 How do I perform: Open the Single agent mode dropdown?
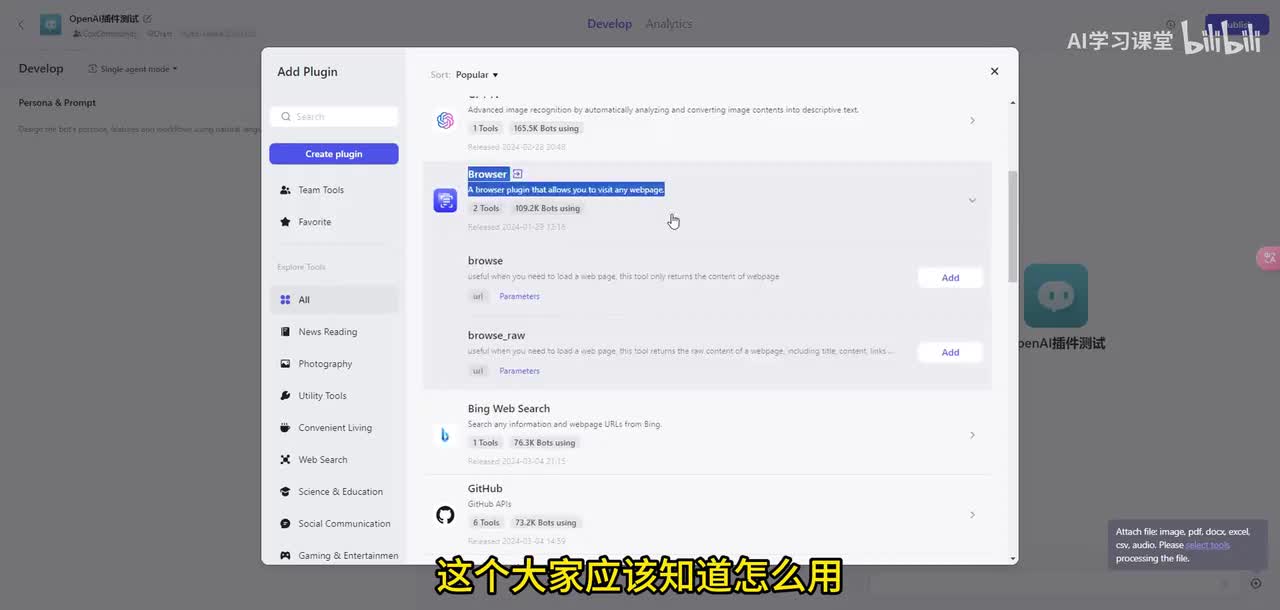pos(133,69)
